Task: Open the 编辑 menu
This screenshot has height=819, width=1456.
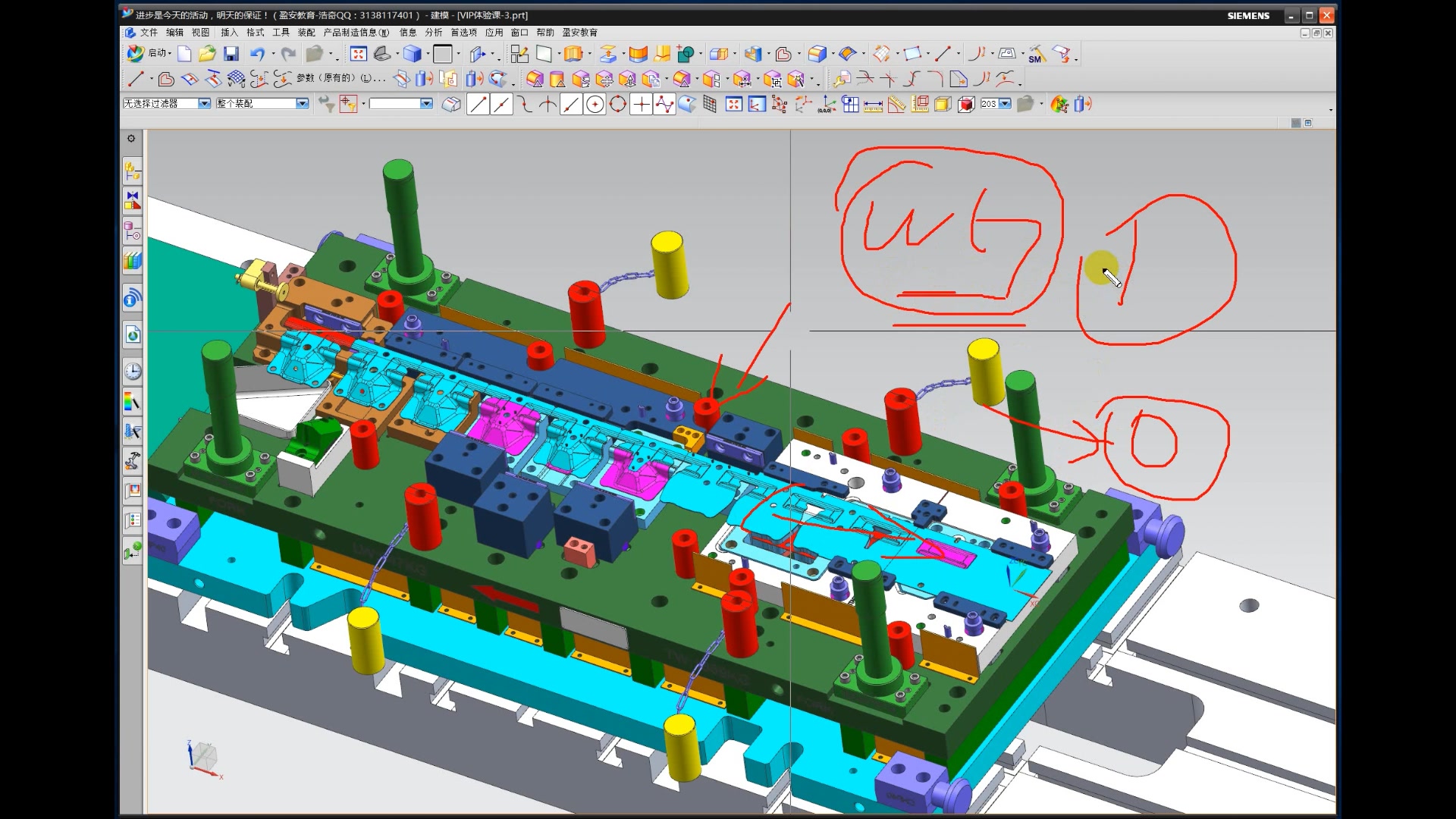Action: tap(175, 33)
